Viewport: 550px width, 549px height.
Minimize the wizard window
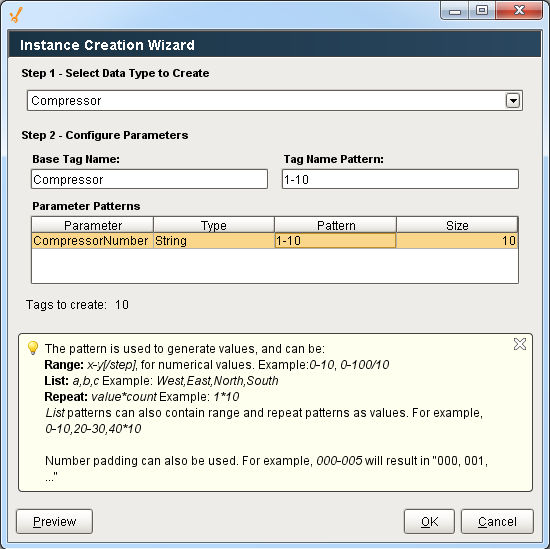click(x=455, y=11)
